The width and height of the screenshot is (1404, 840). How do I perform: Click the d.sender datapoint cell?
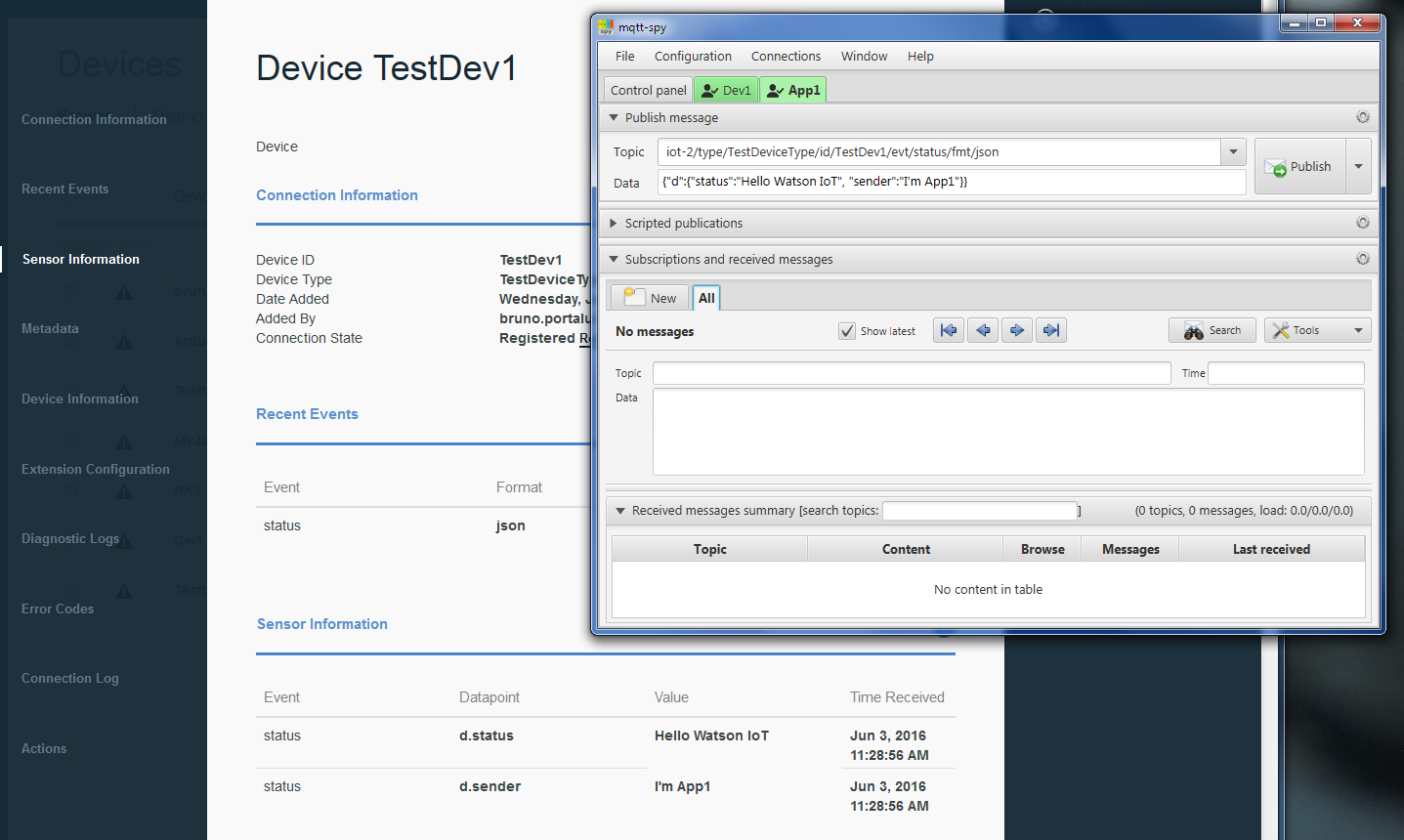pos(489,786)
